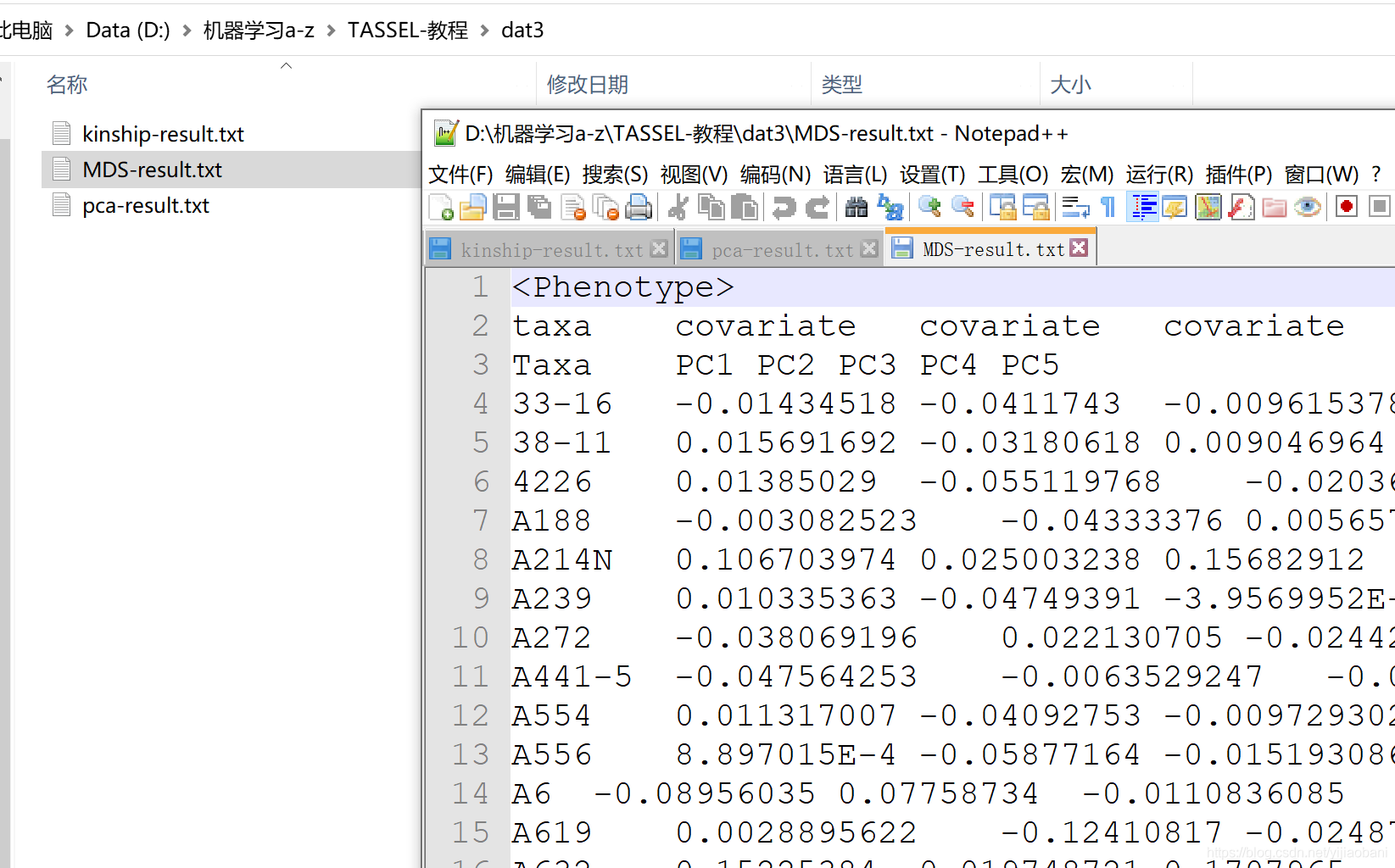This screenshot has height=868, width=1395.
Task: Toggle Show All Characters paragraph mark
Action: pyautogui.click(x=1107, y=206)
